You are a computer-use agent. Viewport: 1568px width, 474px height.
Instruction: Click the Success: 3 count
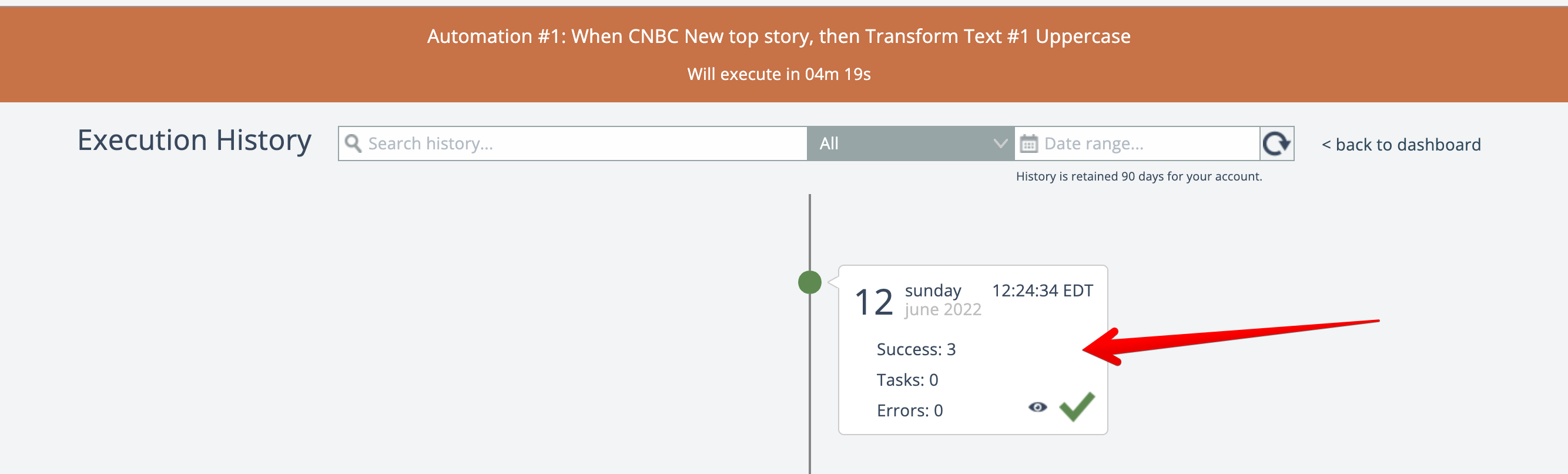pyautogui.click(x=916, y=349)
